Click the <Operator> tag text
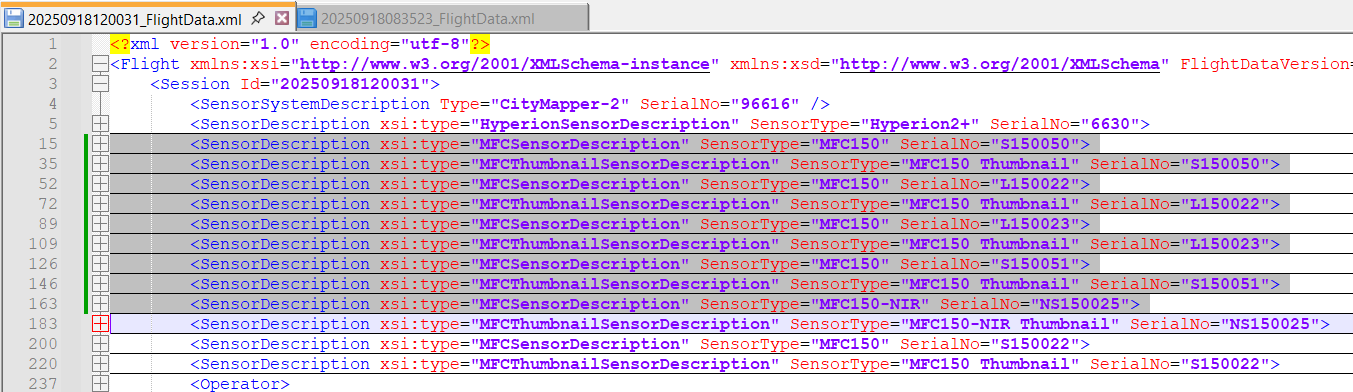1353x392 pixels. pyautogui.click(x=240, y=384)
